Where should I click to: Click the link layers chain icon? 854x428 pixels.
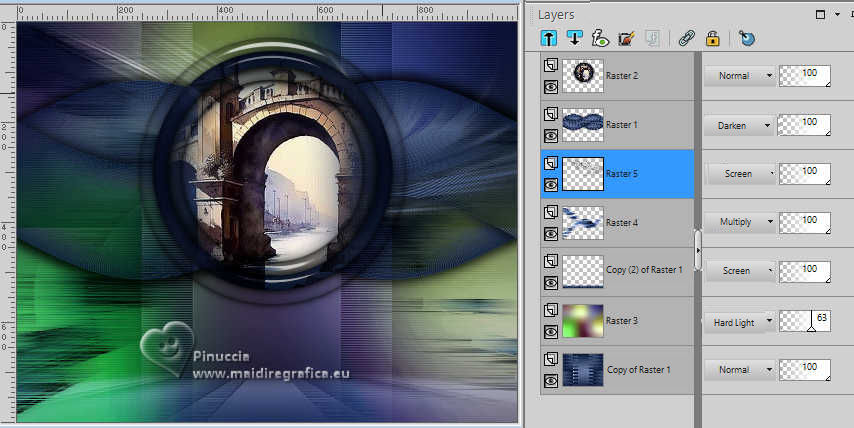[x=687, y=38]
